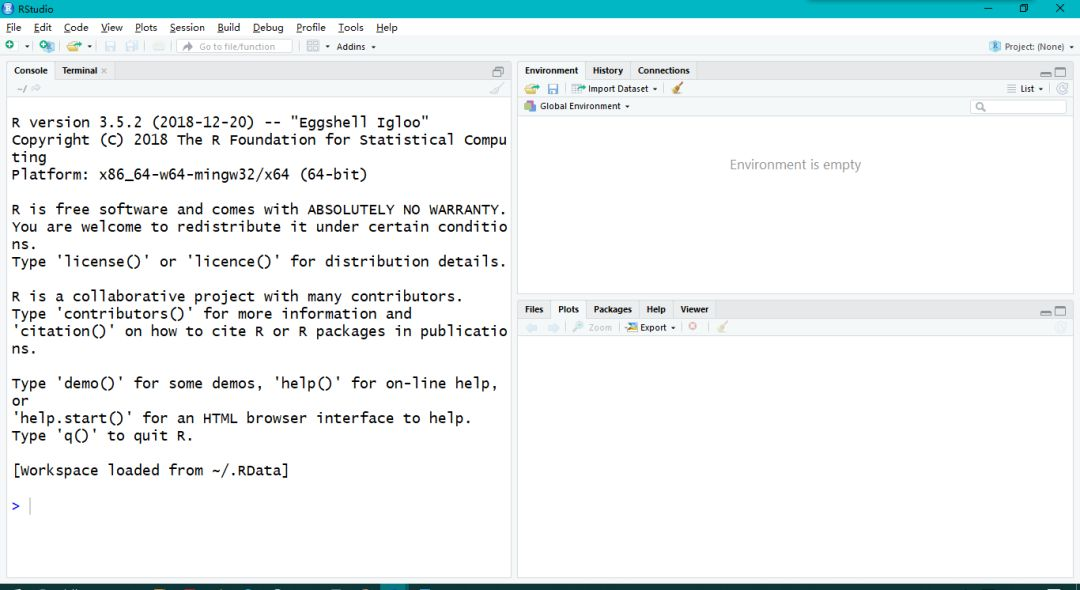Viewport: 1080px width, 590px height.
Task: Open the Plots menu
Action: coord(146,28)
